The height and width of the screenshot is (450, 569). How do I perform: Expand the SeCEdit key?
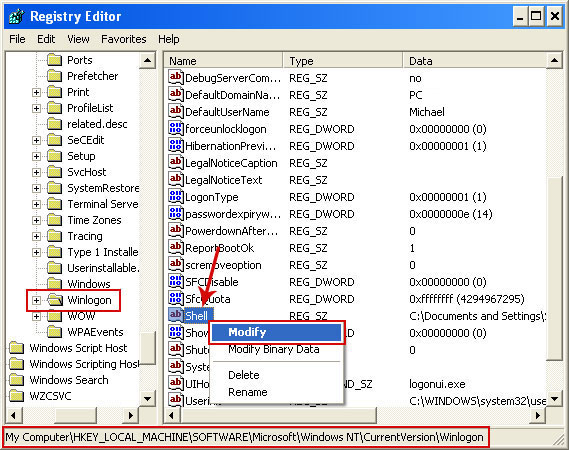click(36, 140)
